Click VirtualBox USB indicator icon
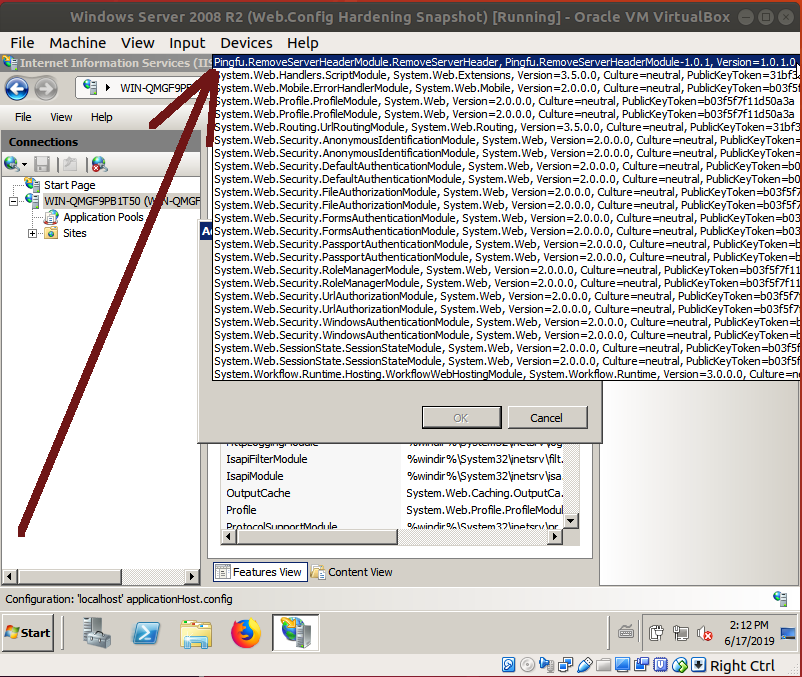Viewport: 802px width, 677px height. click(x=585, y=664)
